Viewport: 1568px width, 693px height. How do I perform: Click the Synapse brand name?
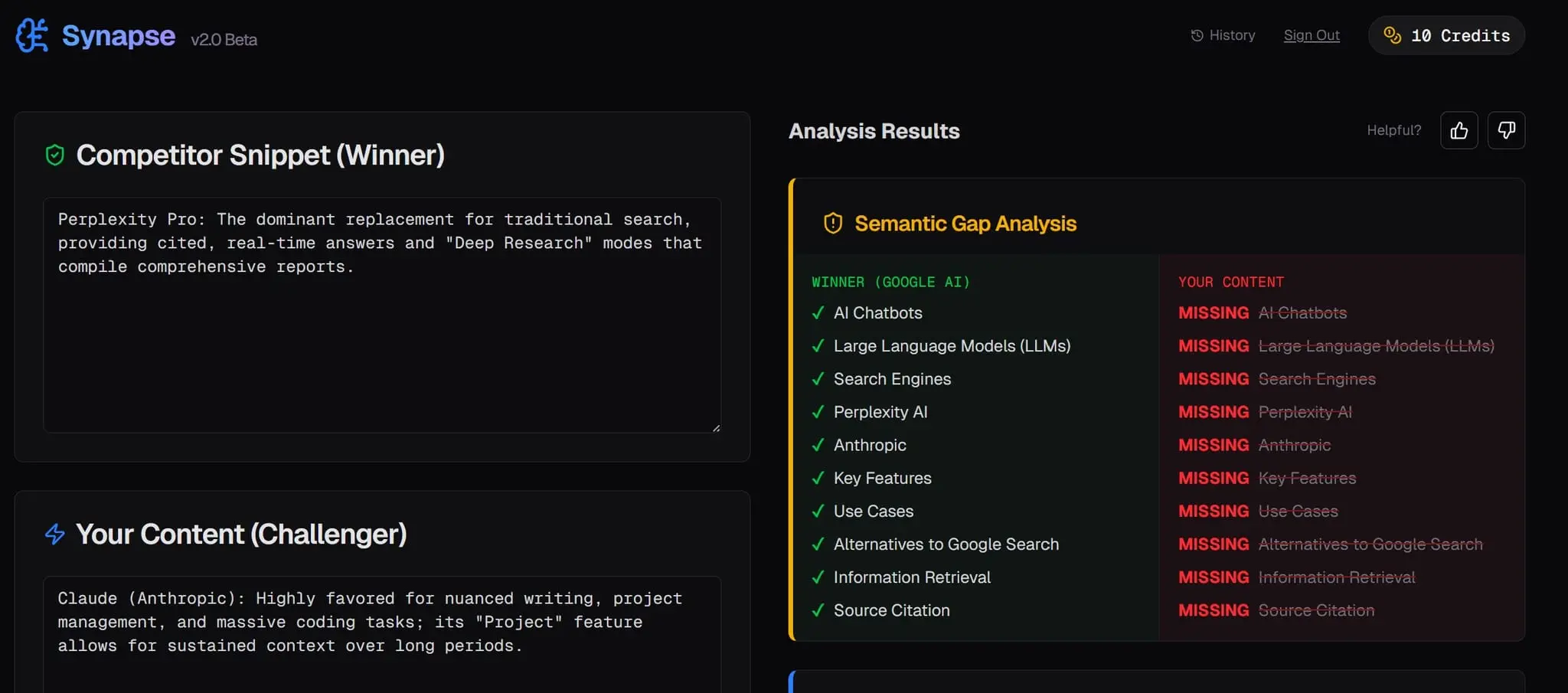[119, 36]
